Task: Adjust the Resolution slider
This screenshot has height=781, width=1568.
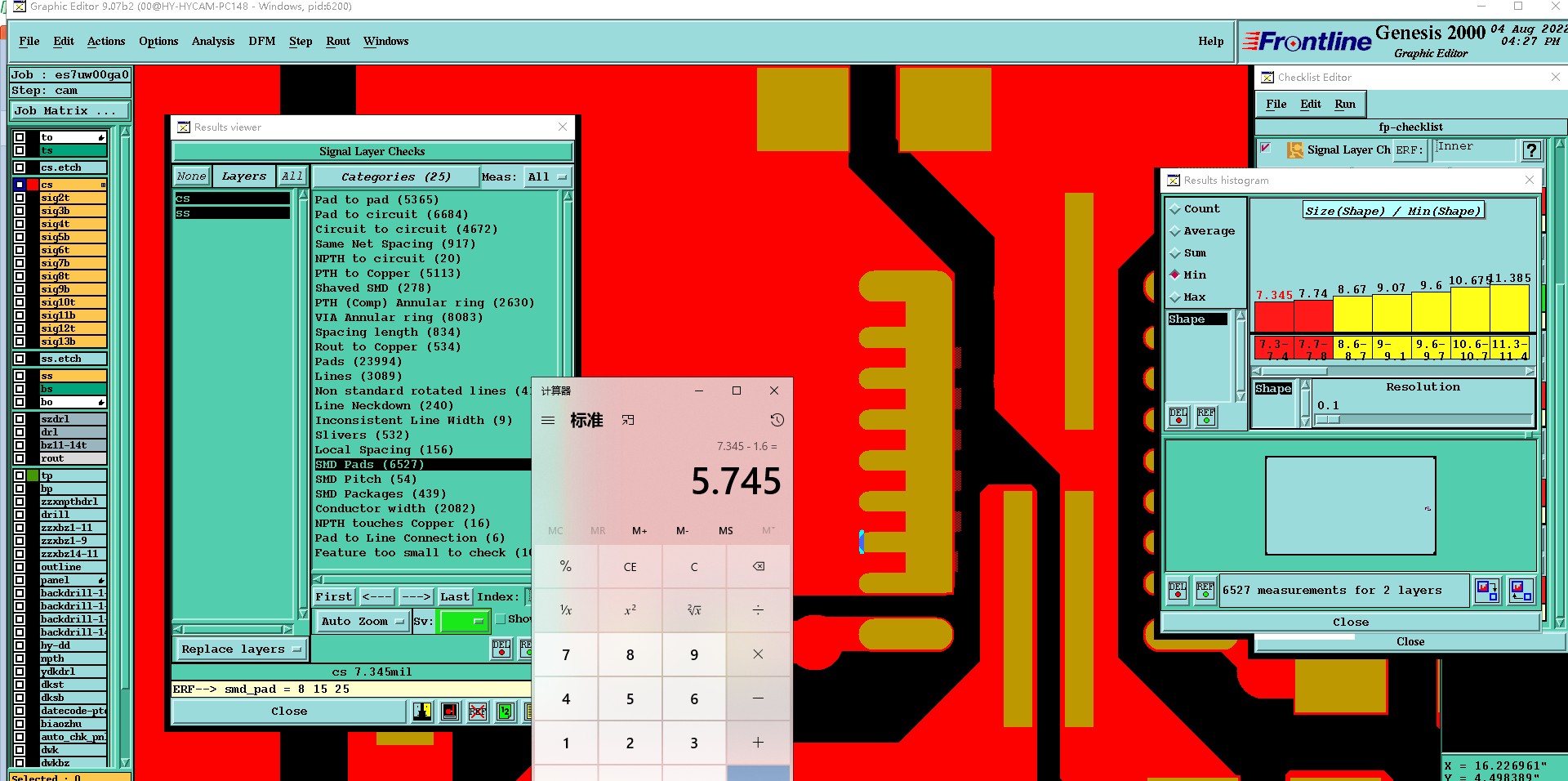Action: [1423, 419]
